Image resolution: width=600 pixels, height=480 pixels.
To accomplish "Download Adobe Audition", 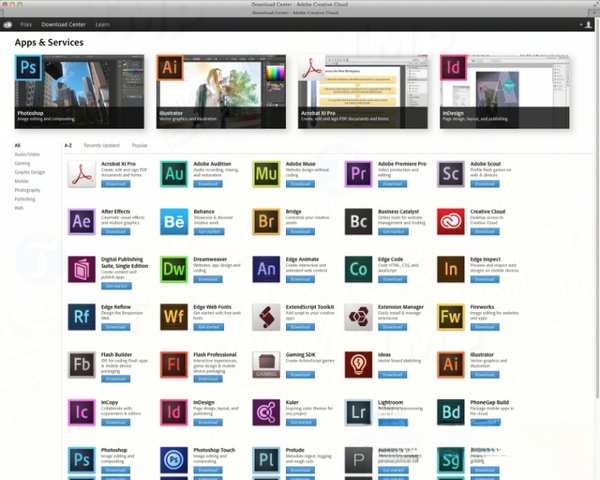I will click(208, 184).
